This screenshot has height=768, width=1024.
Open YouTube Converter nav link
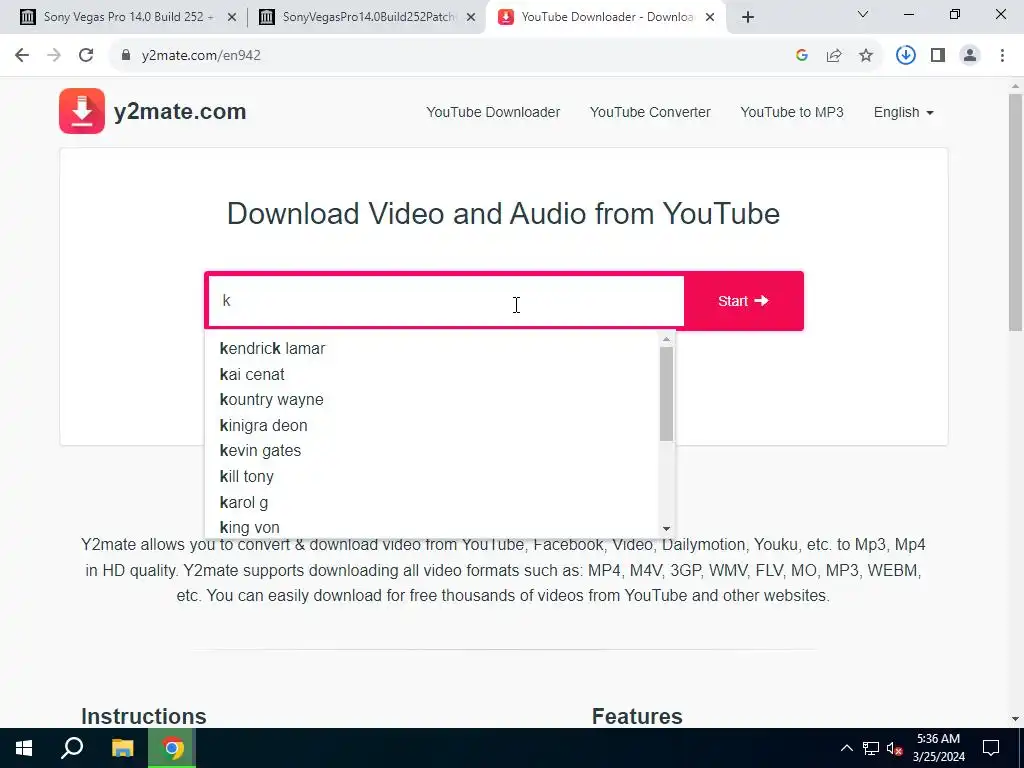click(650, 112)
